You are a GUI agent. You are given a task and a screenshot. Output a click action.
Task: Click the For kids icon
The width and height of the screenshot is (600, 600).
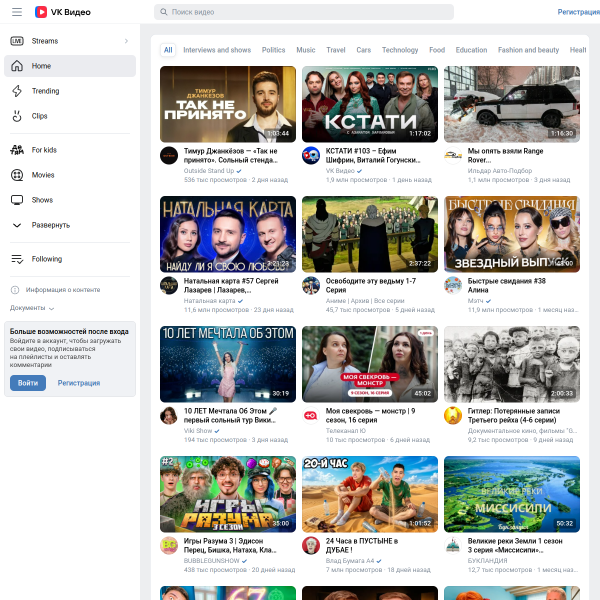tap(17, 150)
